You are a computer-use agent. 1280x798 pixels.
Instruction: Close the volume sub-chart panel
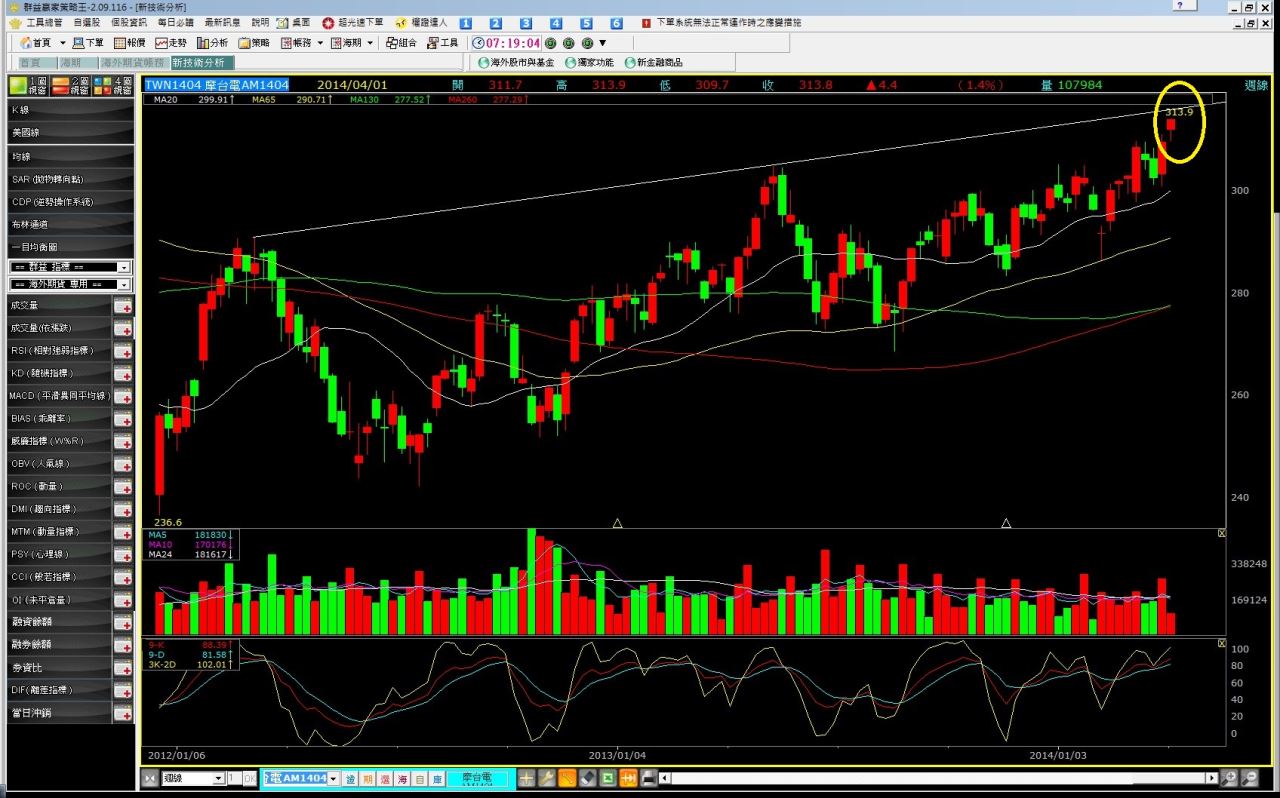[x=1221, y=534]
